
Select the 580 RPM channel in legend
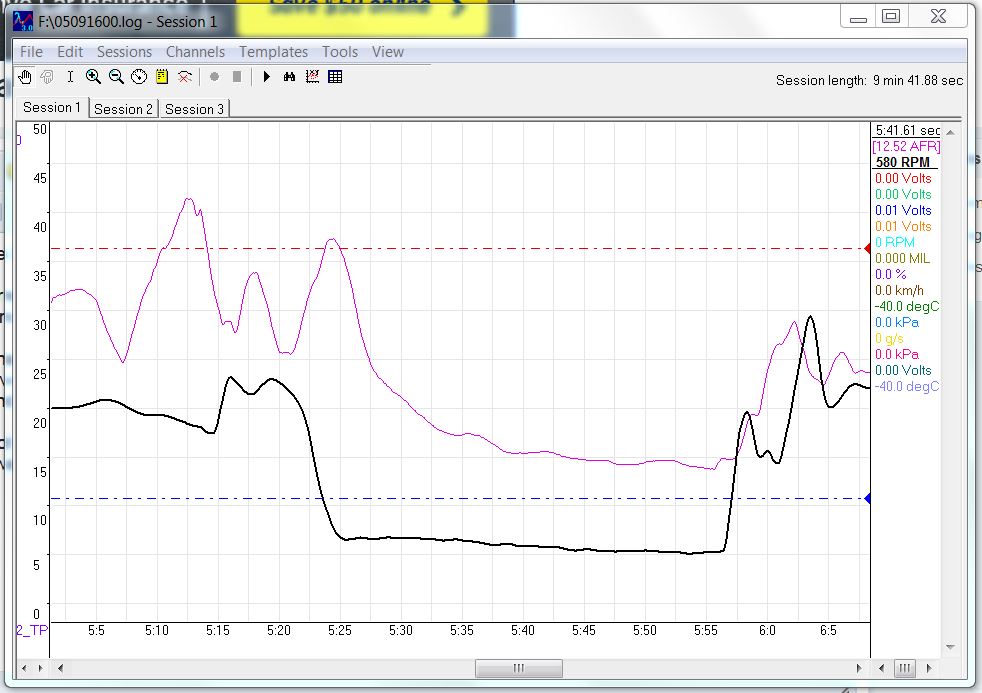point(902,162)
